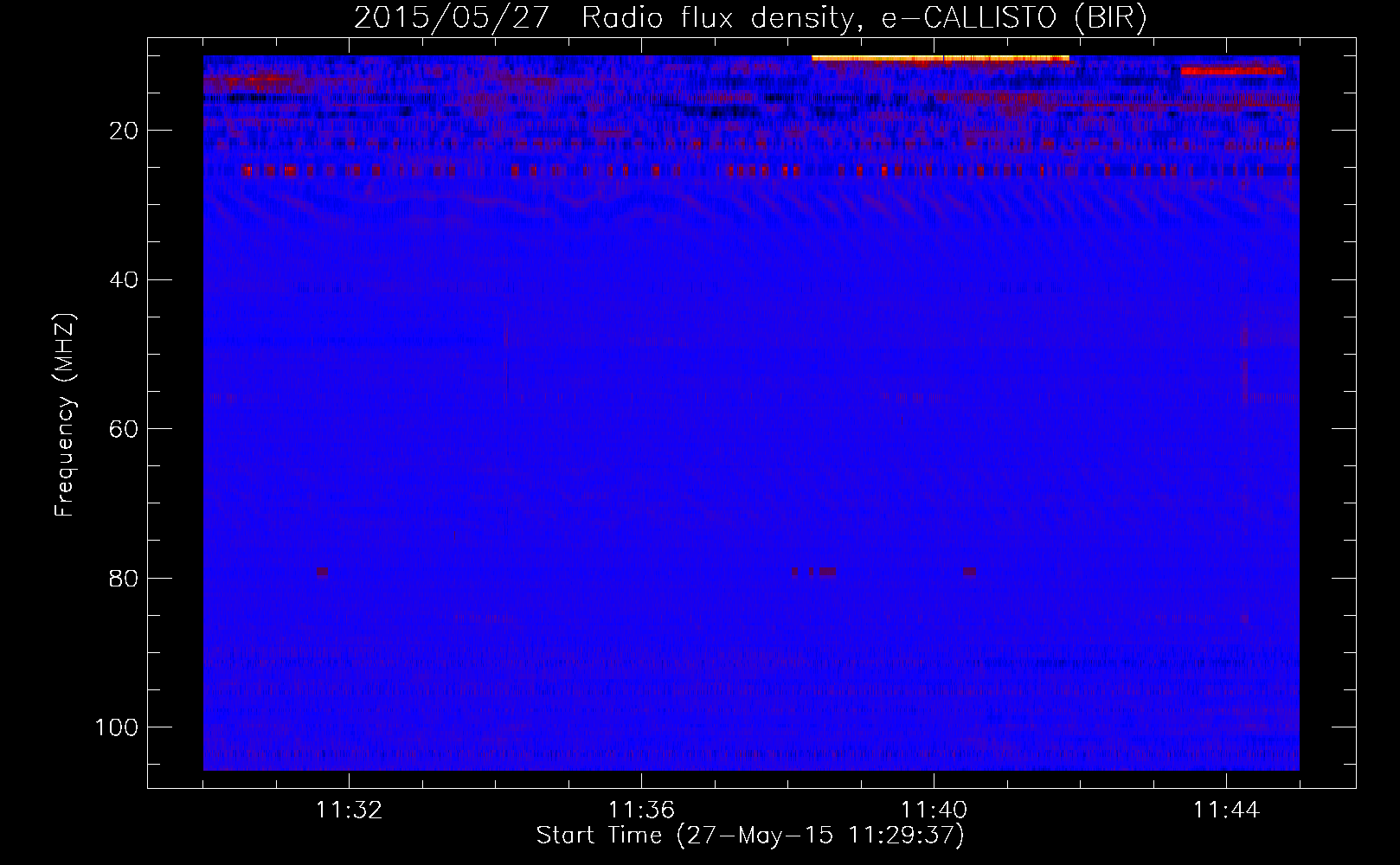Viewport: 1400px width, 865px height.
Task: Click the 80 MHz frequency tick label
Action: click(x=125, y=578)
